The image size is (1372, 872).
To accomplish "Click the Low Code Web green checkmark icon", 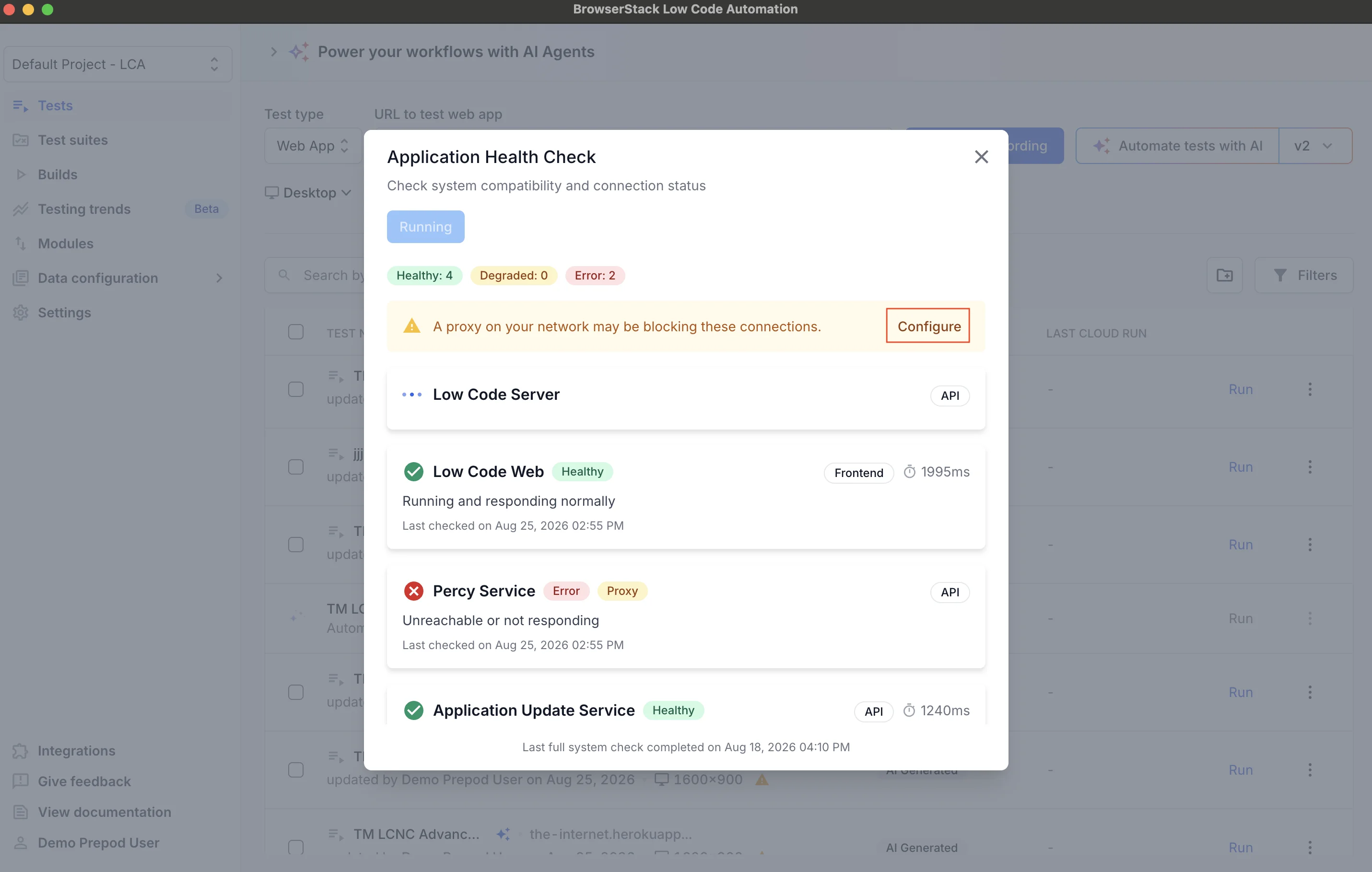I will pyautogui.click(x=414, y=472).
